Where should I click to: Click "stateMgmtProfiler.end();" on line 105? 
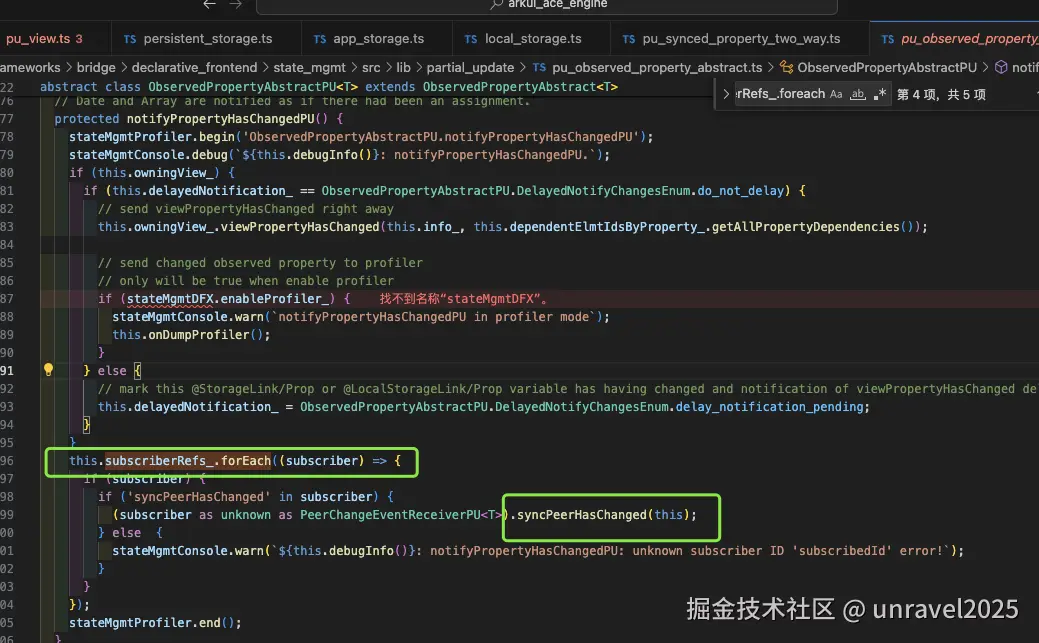click(155, 623)
